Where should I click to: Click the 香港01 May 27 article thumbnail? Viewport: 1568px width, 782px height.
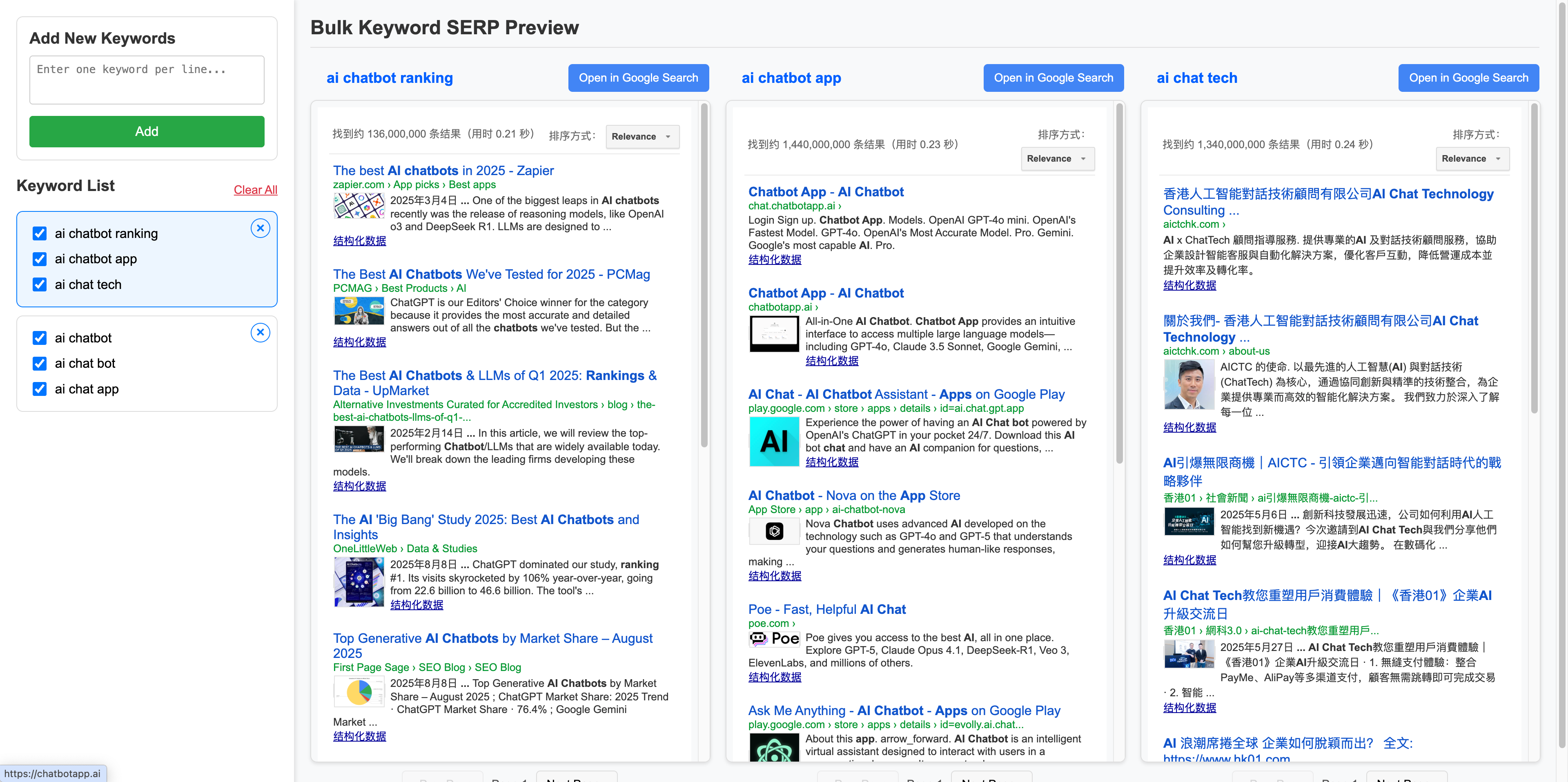1189,655
